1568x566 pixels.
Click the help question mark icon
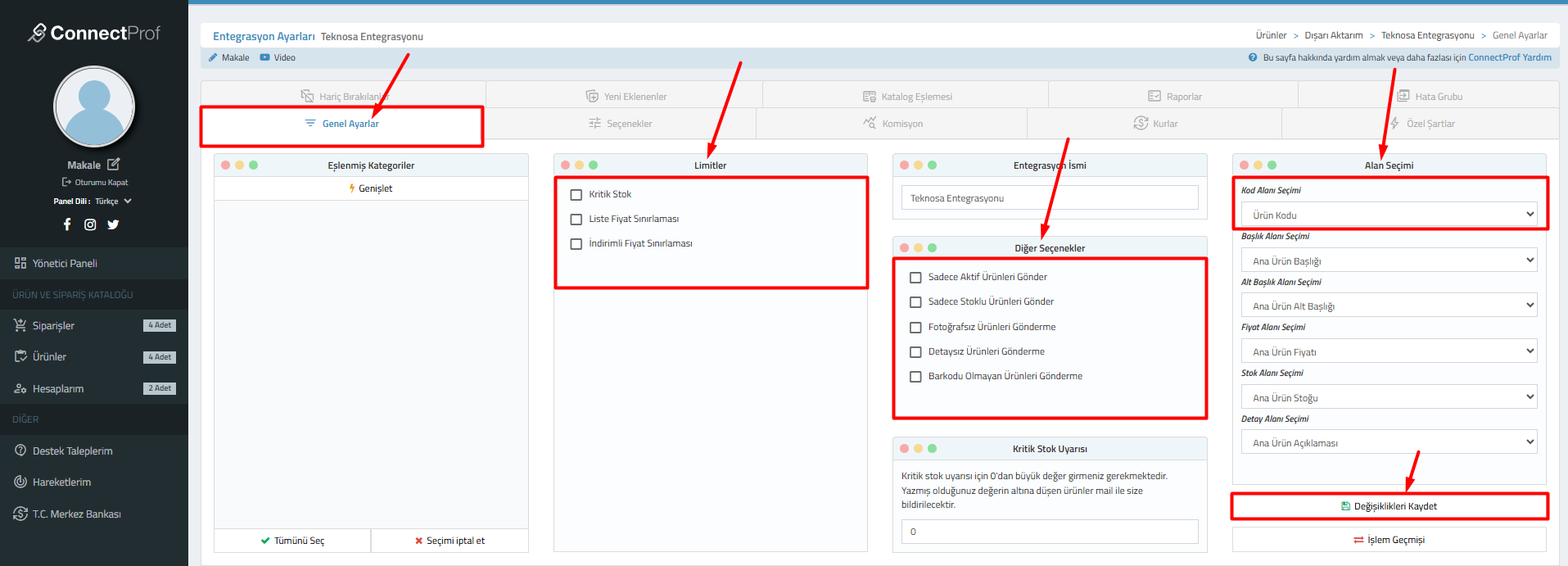tap(1253, 57)
